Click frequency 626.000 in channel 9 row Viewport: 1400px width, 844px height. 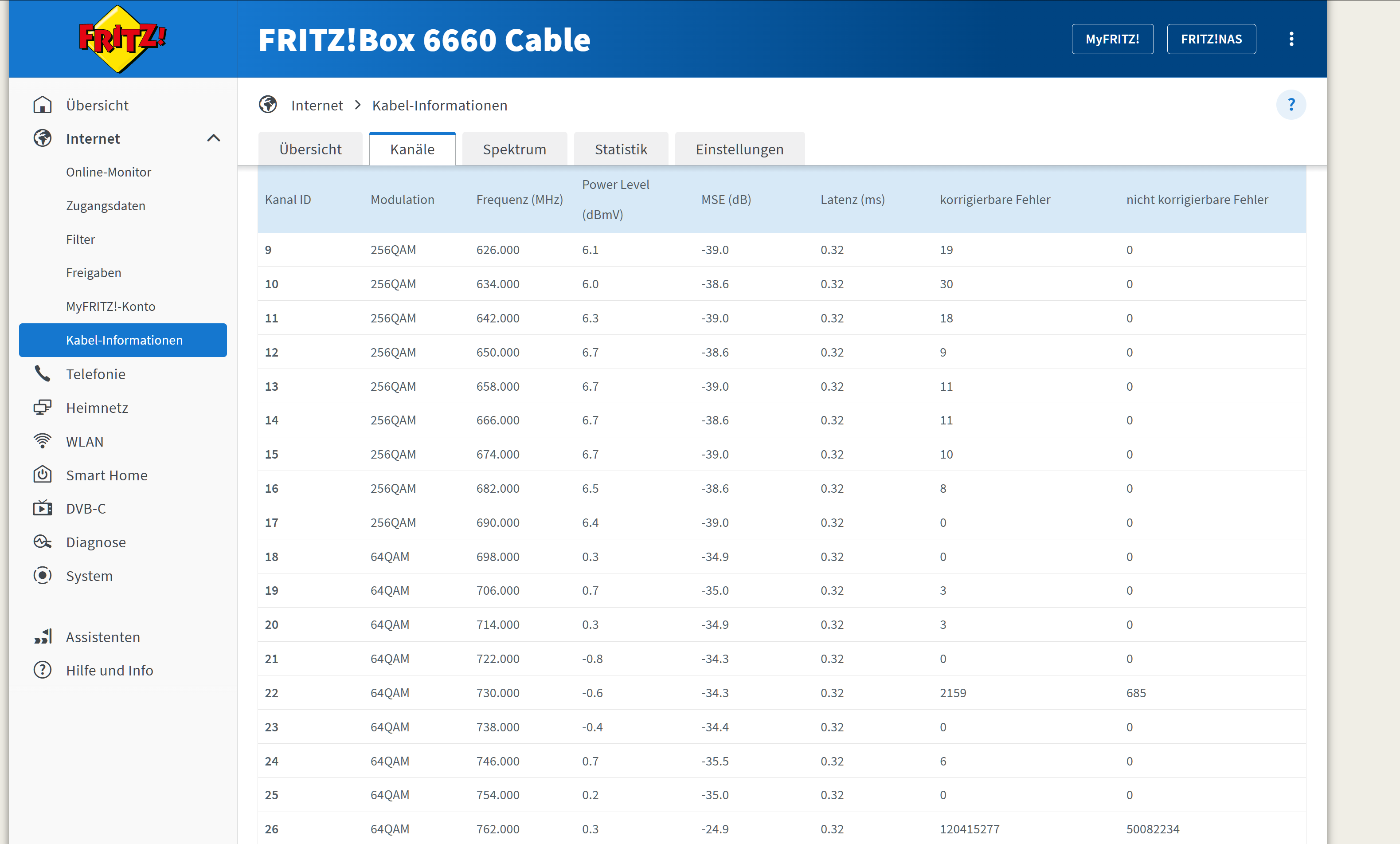tap(498, 250)
